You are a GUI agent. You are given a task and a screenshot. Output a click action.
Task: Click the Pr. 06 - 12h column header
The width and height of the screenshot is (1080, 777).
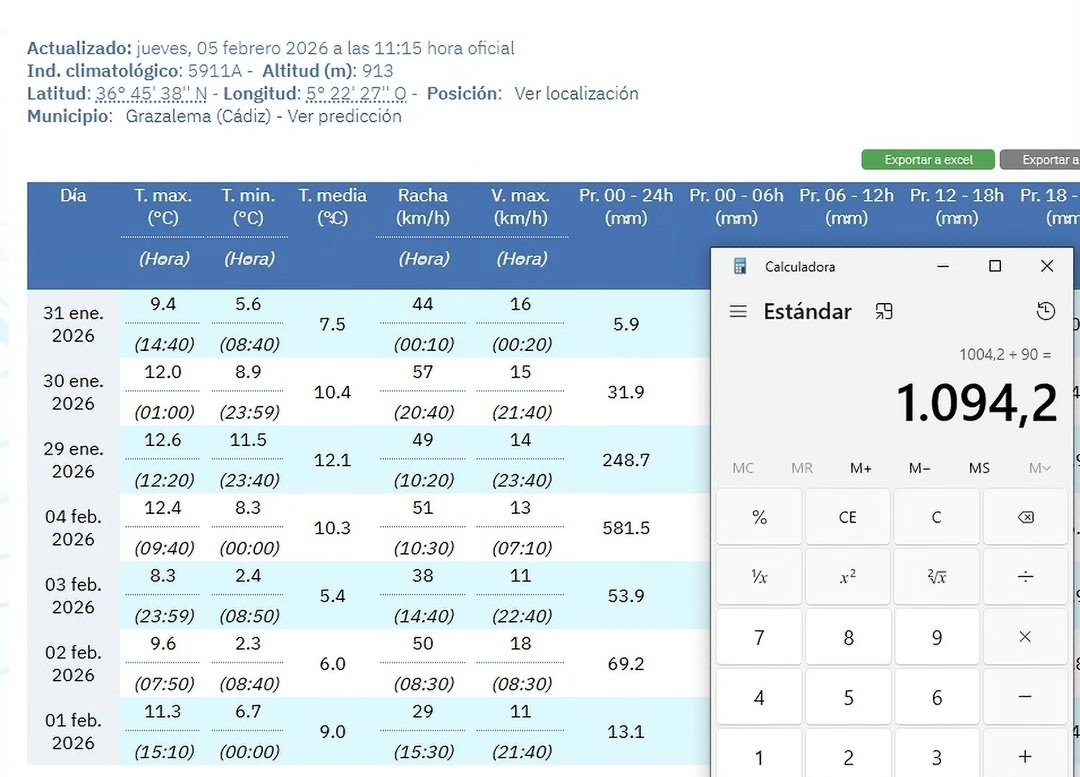[847, 207]
